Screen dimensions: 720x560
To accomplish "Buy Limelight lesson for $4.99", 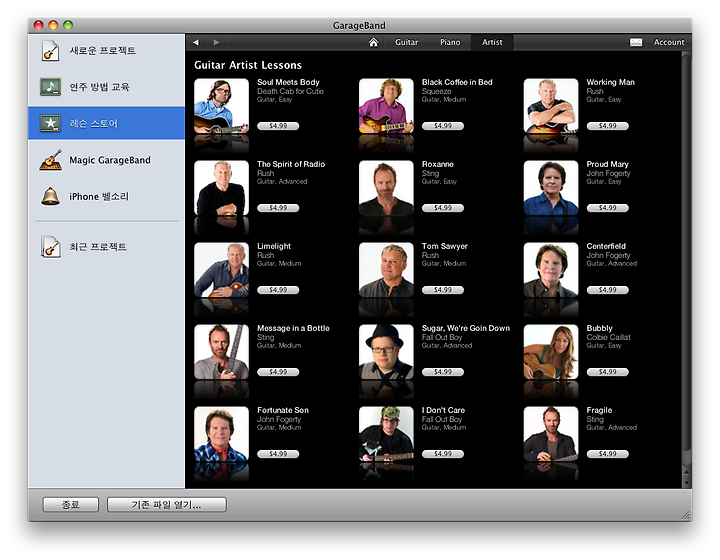I will [x=278, y=290].
